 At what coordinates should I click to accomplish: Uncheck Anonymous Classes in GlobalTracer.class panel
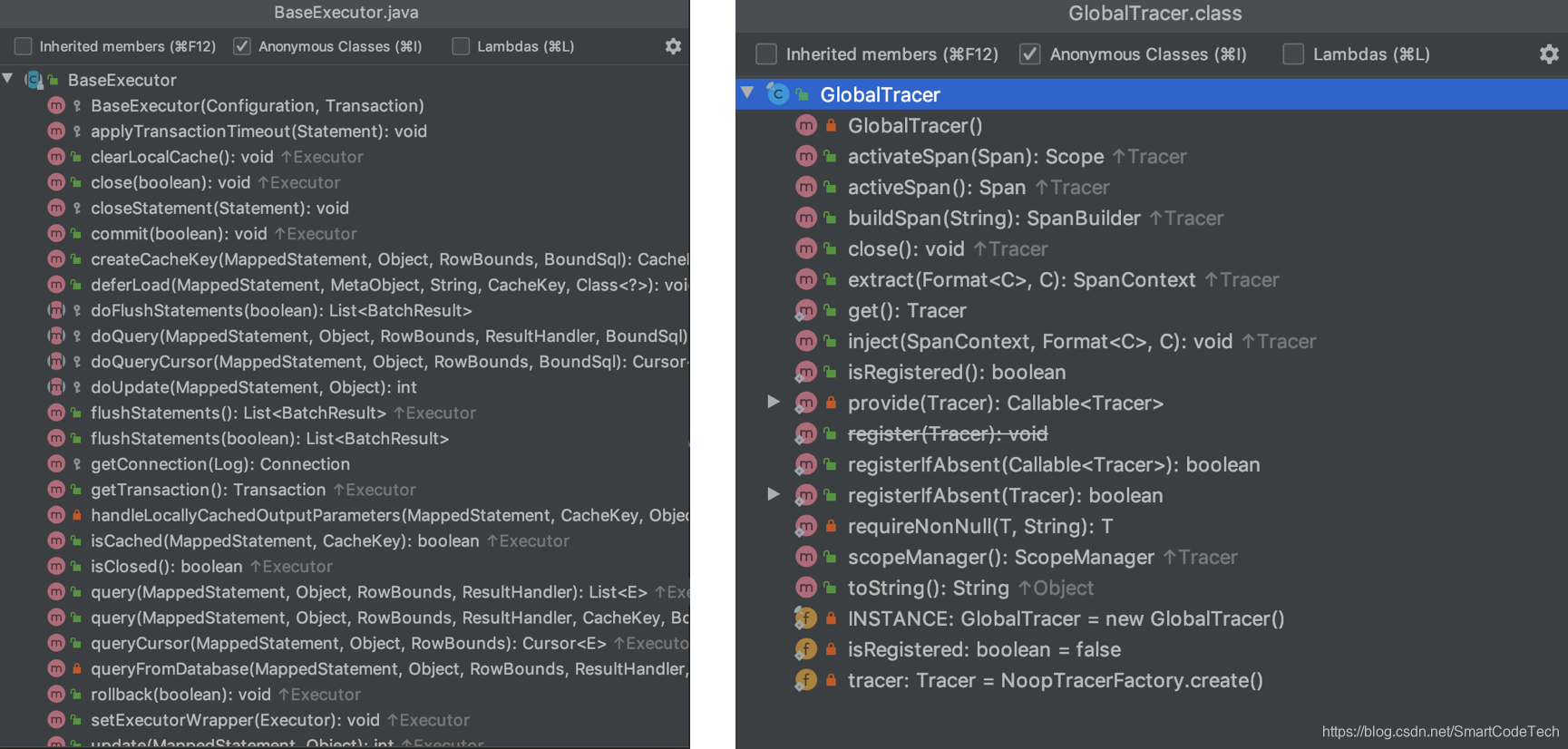pyautogui.click(x=1029, y=54)
